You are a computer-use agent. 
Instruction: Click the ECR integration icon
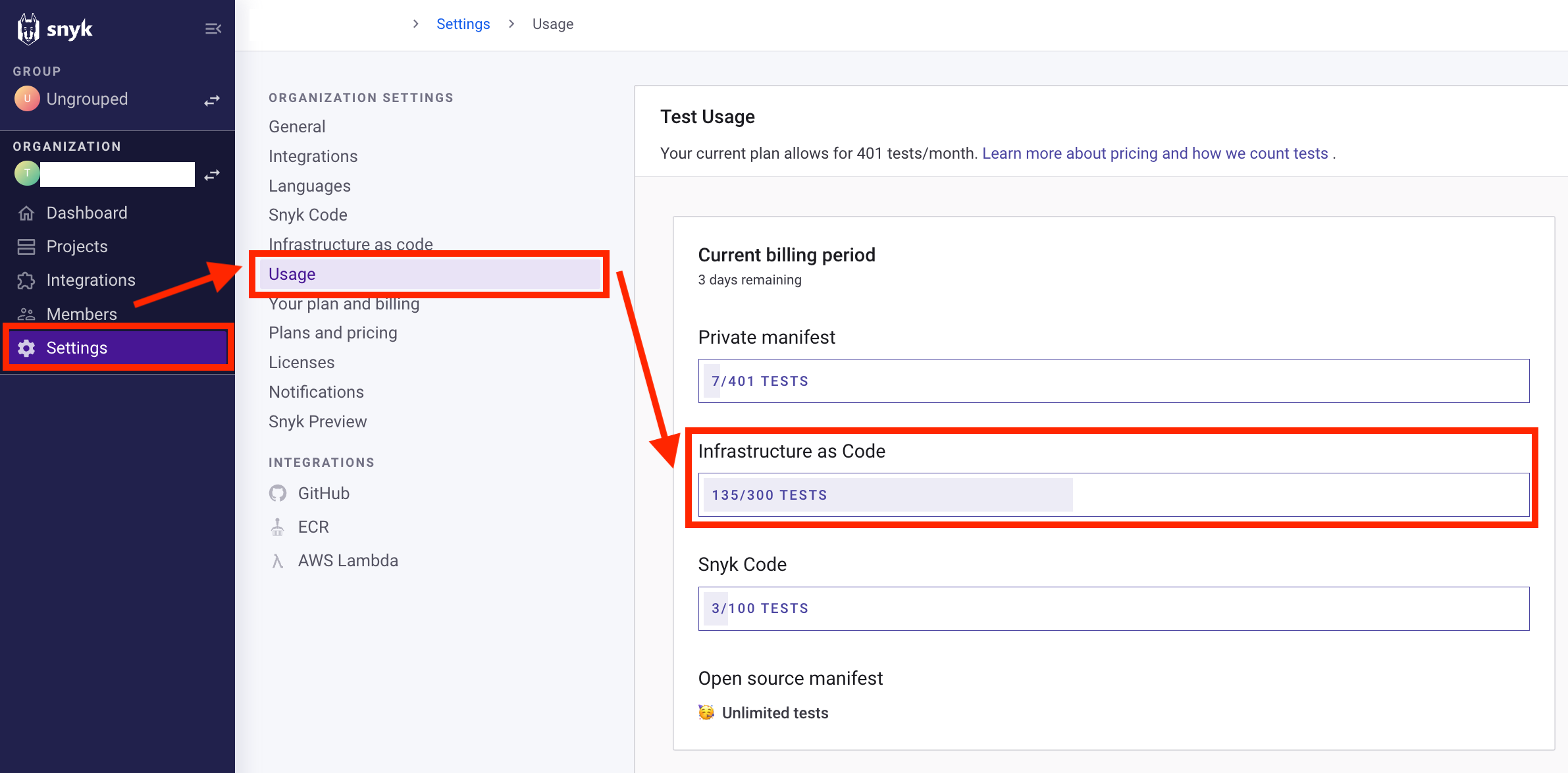click(278, 527)
